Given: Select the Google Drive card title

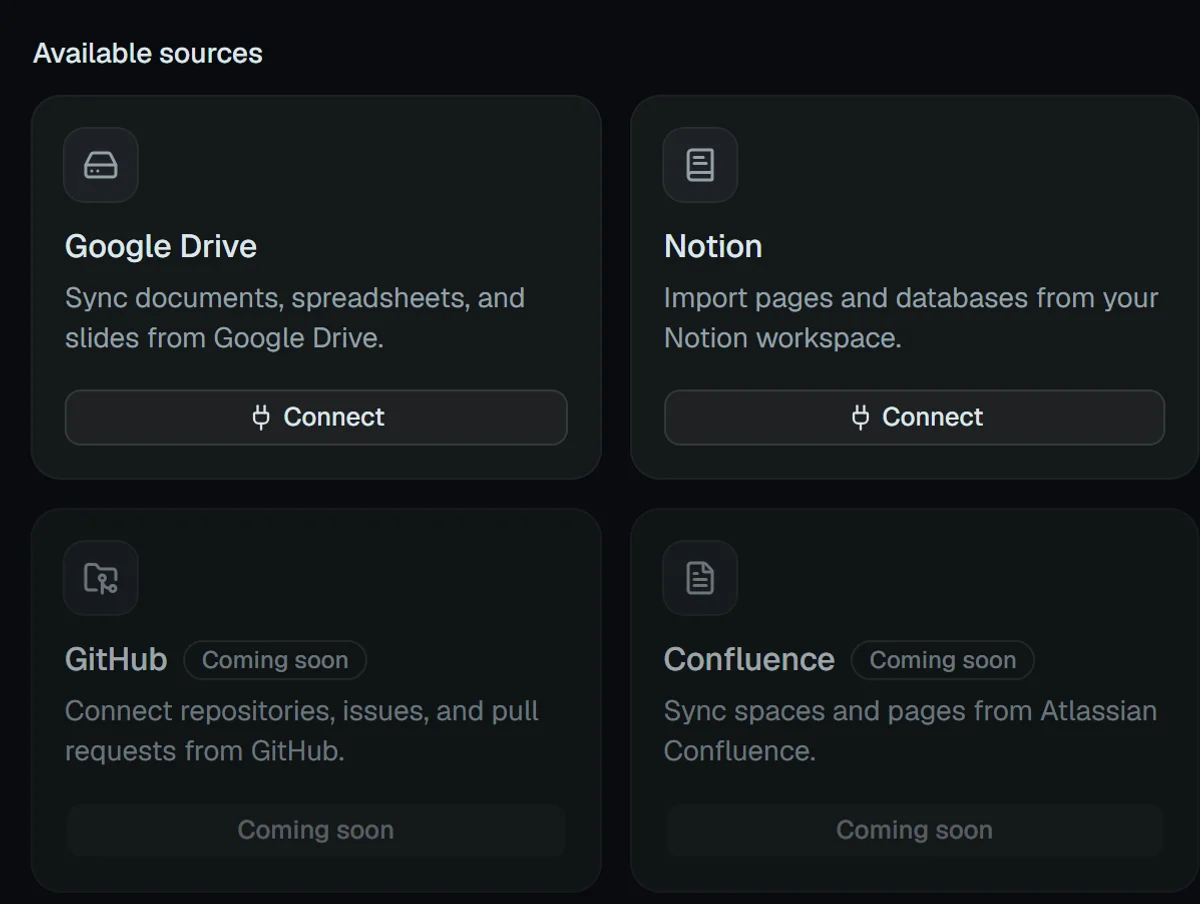Looking at the screenshot, I should click(161, 246).
